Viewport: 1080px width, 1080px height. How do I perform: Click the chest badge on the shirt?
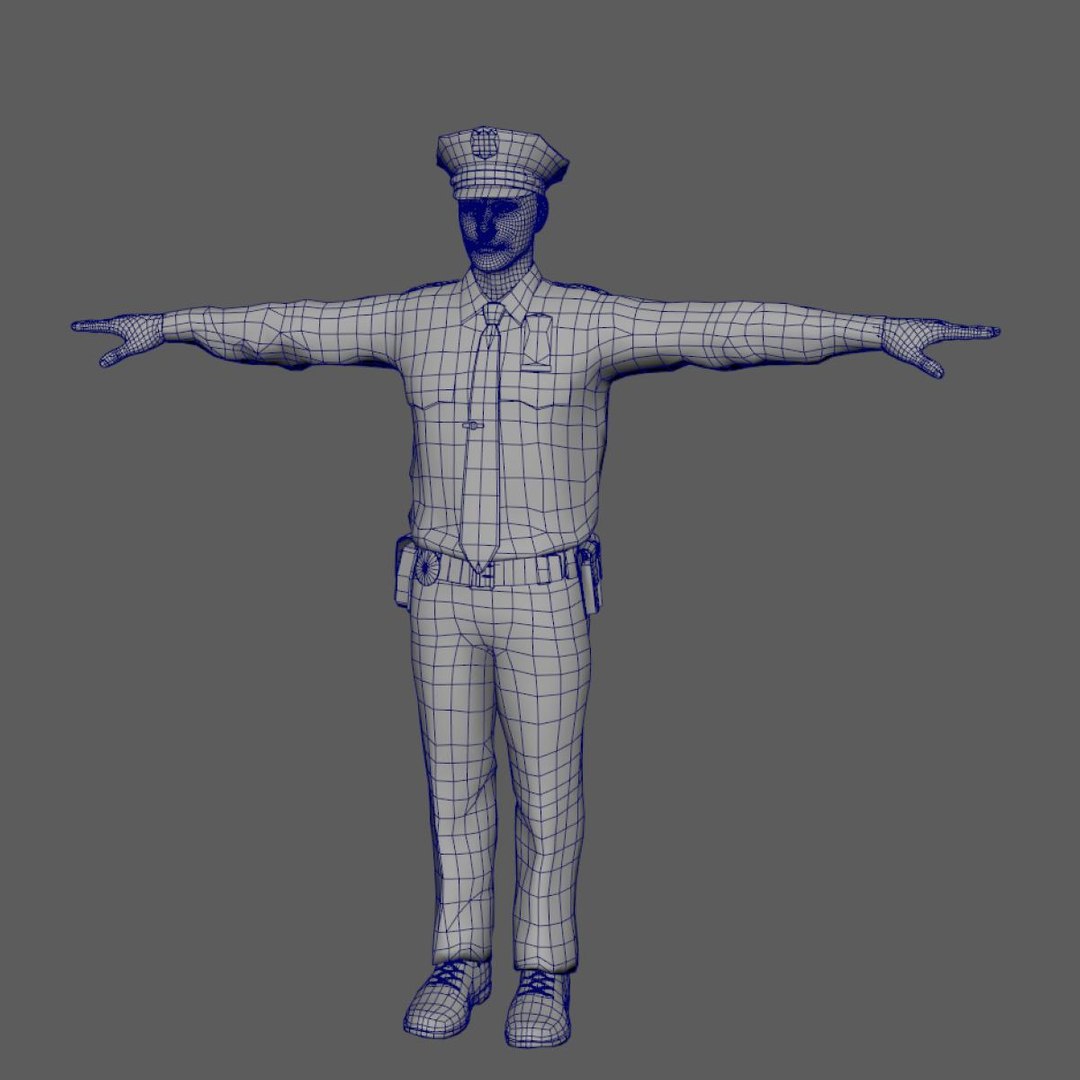(537, 342)
